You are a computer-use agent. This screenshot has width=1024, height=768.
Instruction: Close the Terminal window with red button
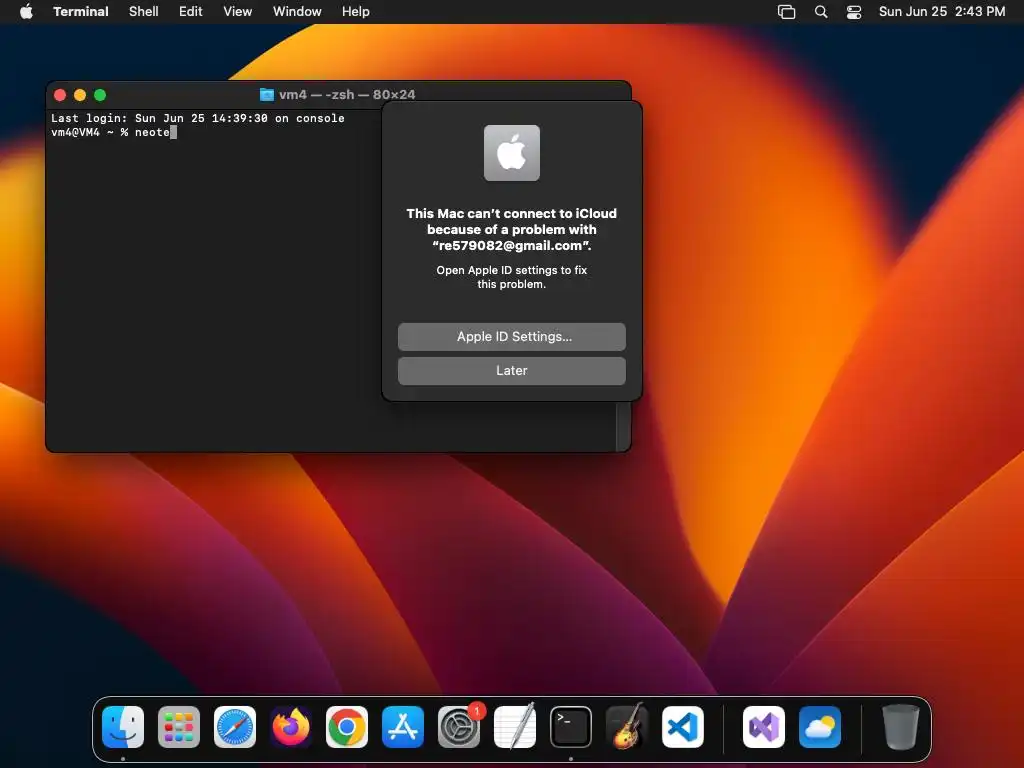coord(60,95)
